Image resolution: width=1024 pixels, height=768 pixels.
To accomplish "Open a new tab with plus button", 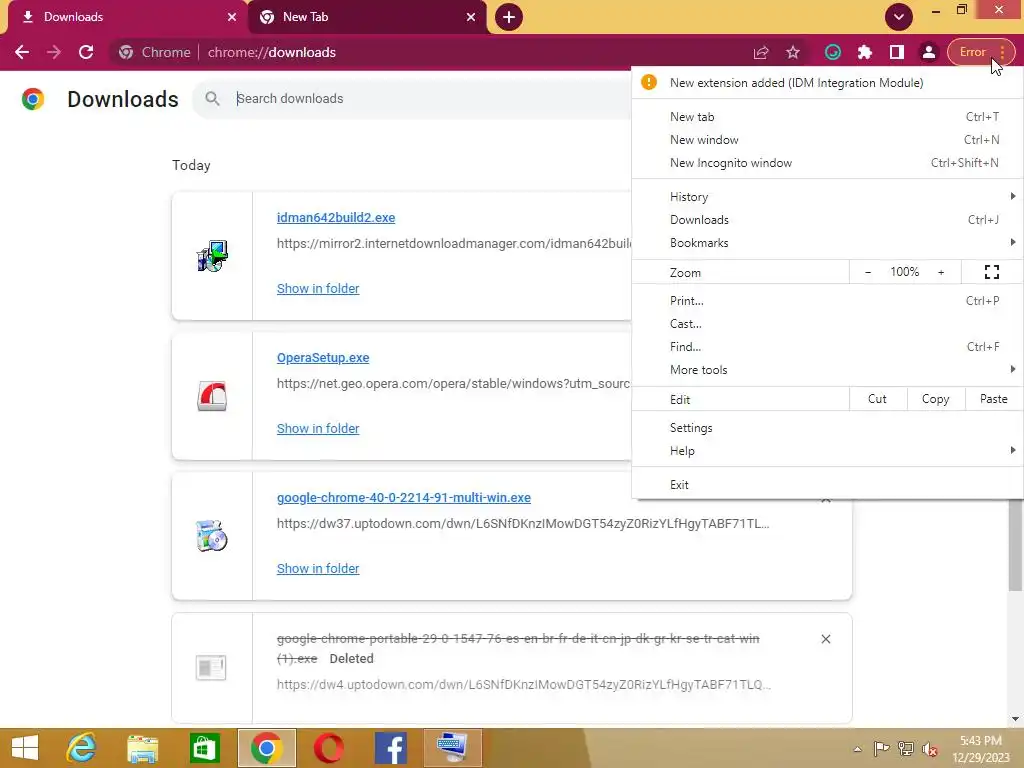I will (509, 17).
